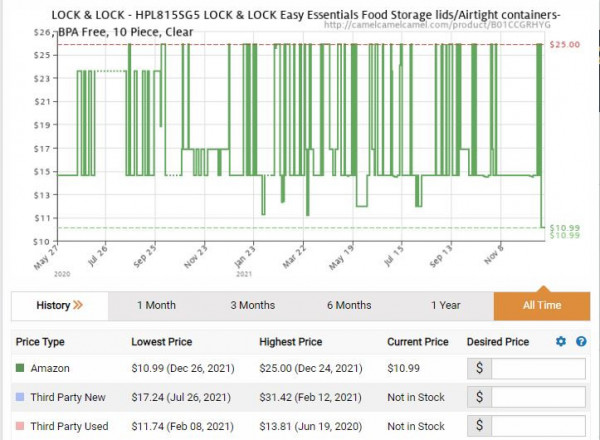Click the red $25.00 high-price chart label
This screenshot has height=440, width=600.
pyautogui.click(x=564, y=44)
